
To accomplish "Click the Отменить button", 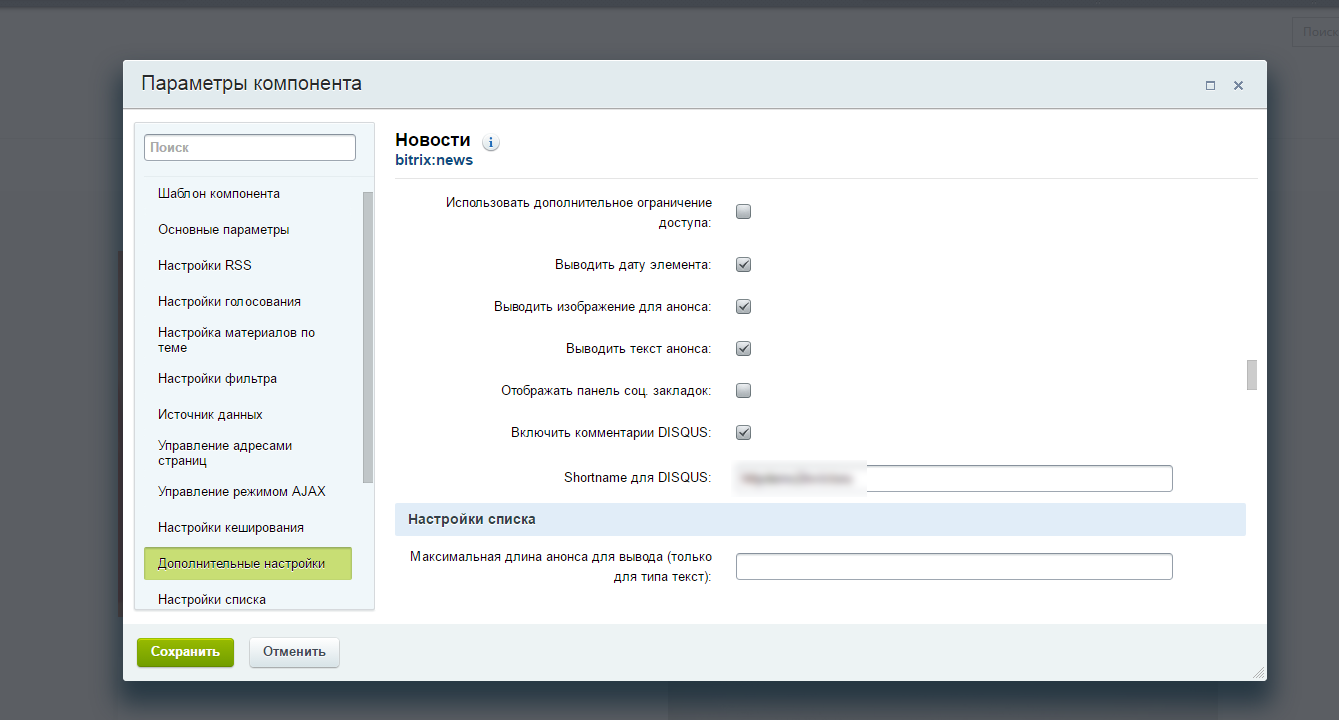I will (294, 652).
